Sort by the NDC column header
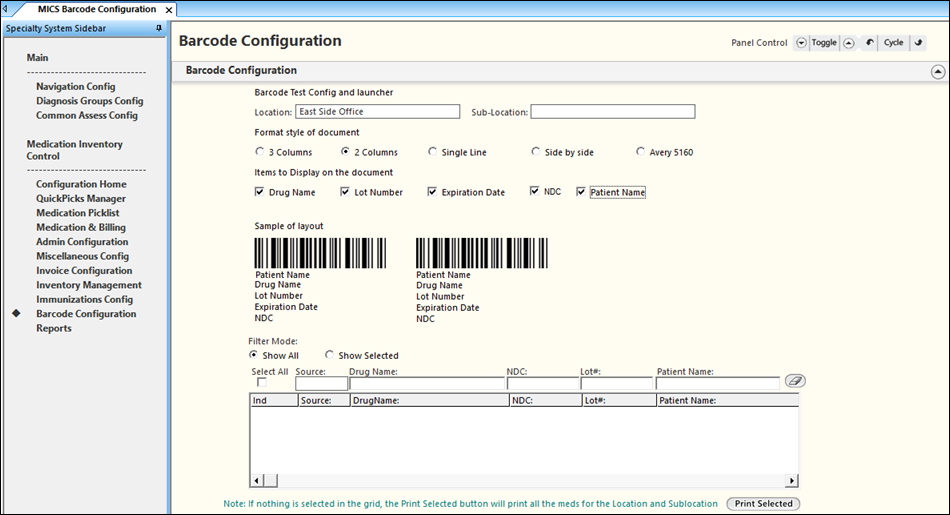This screenshot has height=515, width=950. click(x=545, y=400)
